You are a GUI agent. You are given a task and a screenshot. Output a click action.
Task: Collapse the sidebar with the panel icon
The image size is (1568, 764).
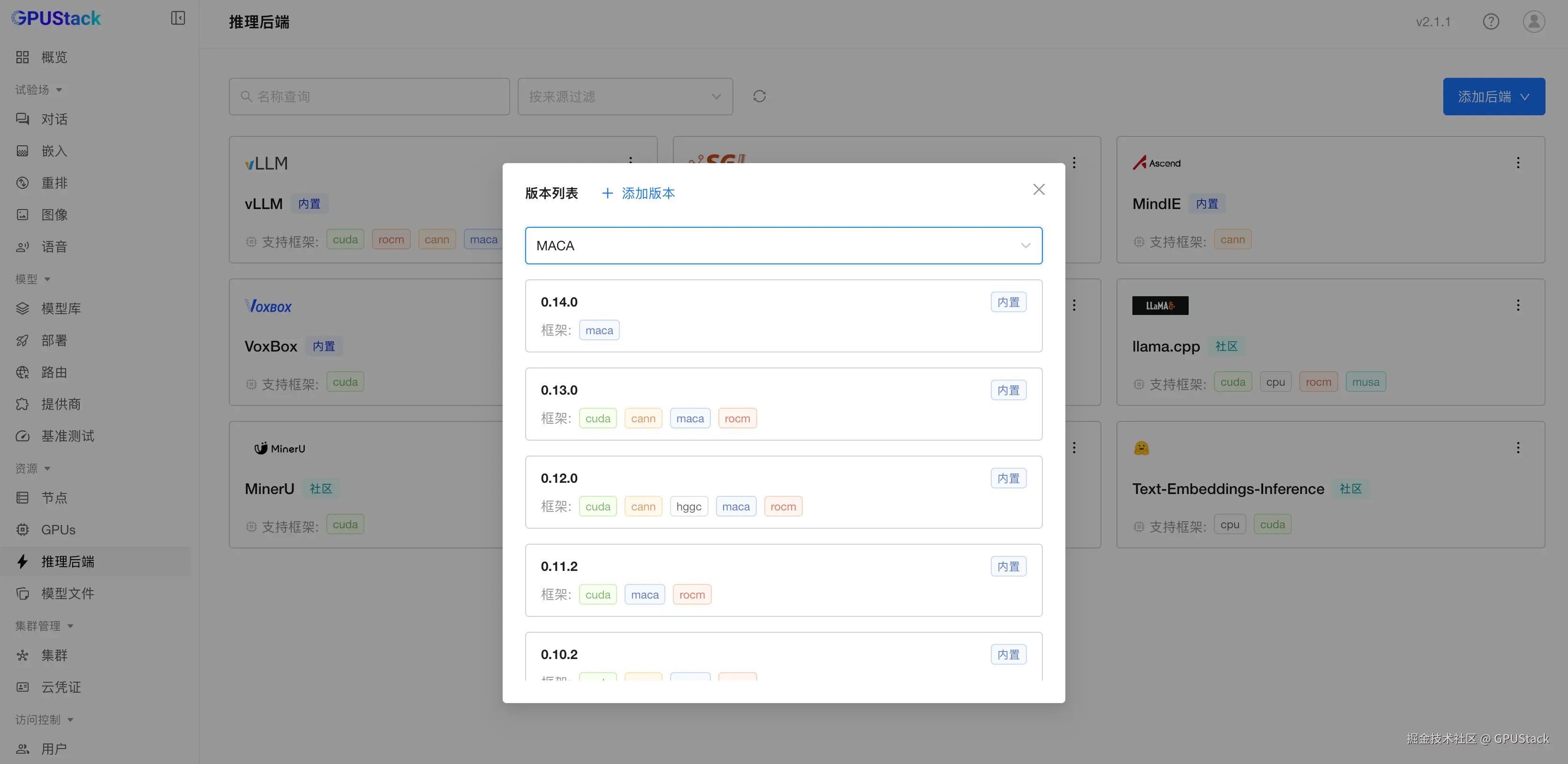point(178,18)
